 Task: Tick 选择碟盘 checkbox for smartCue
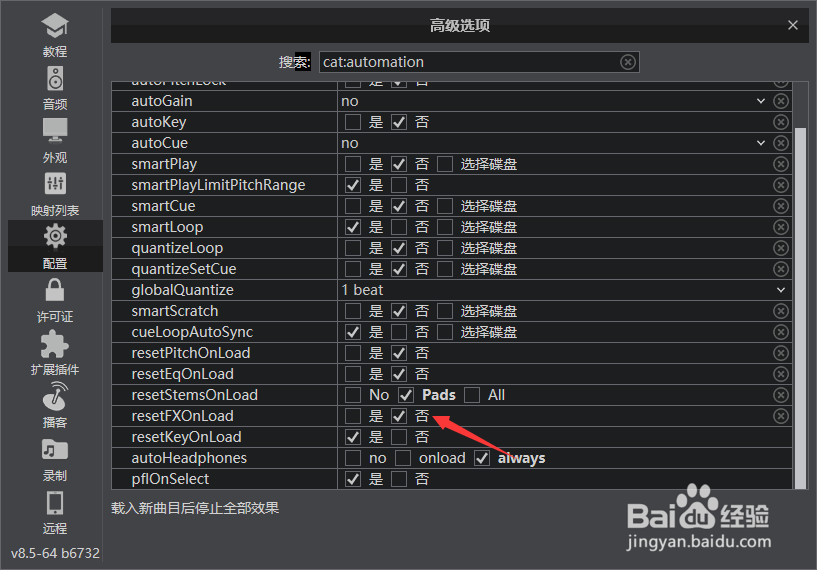click(445, 206)
